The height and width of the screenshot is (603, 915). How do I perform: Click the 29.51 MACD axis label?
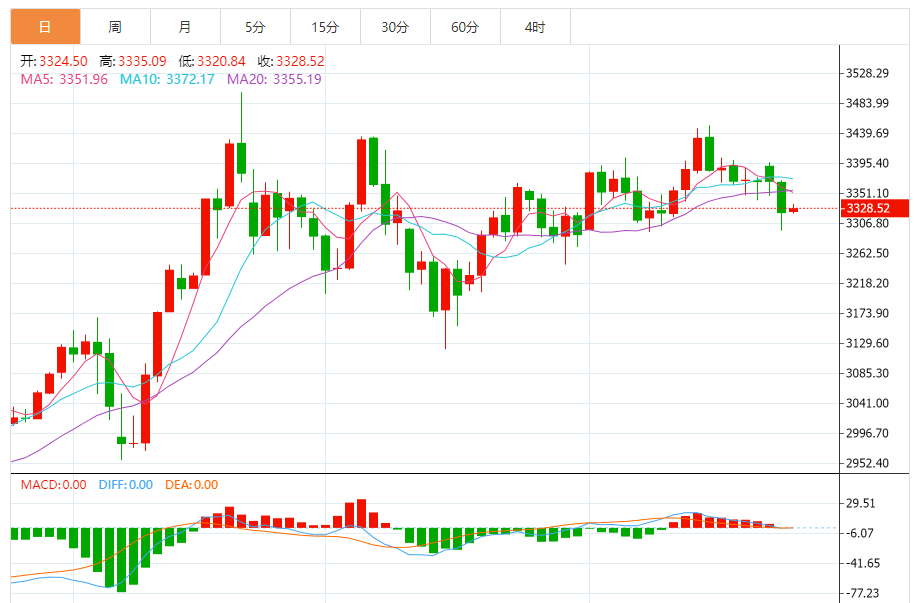[x=861, y=504]
